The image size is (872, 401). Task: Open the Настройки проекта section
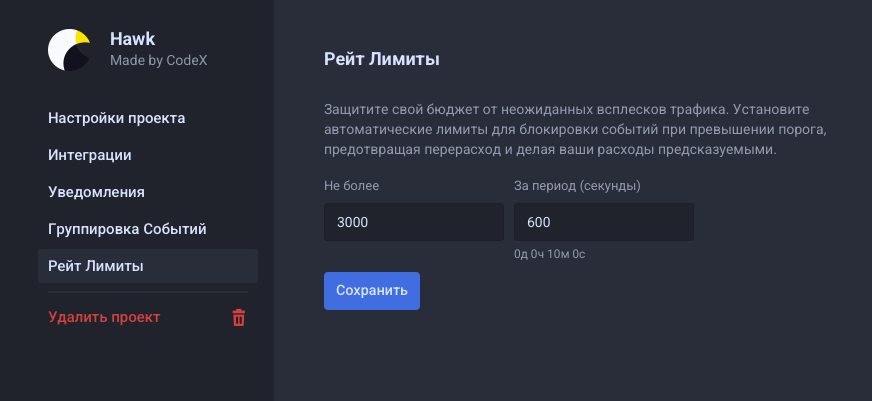(117, 118)
